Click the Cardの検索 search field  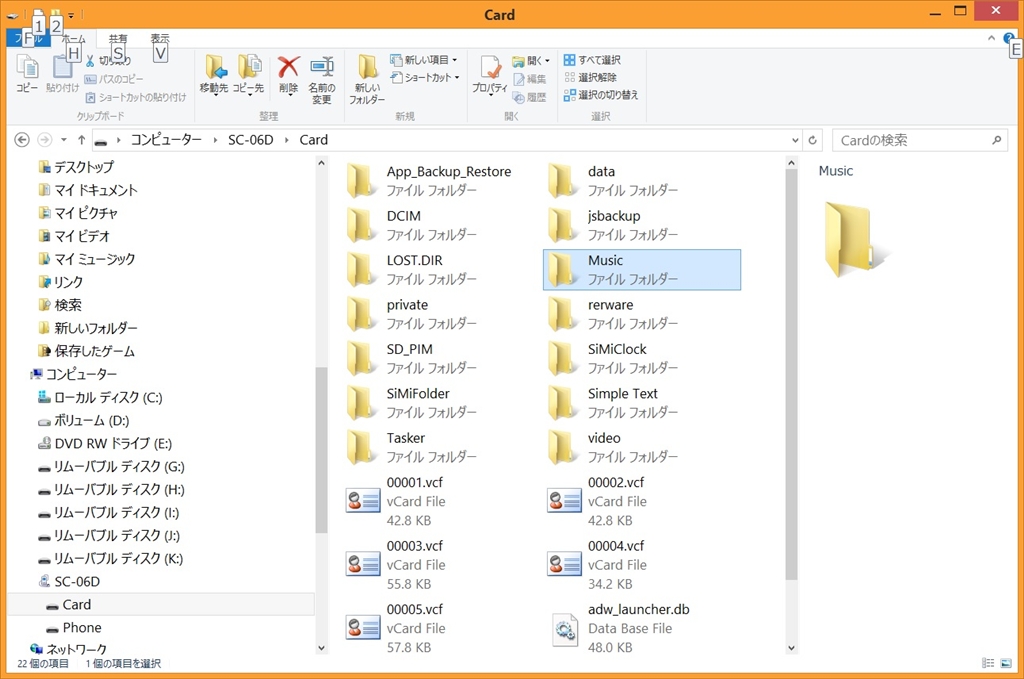point(910,140)
